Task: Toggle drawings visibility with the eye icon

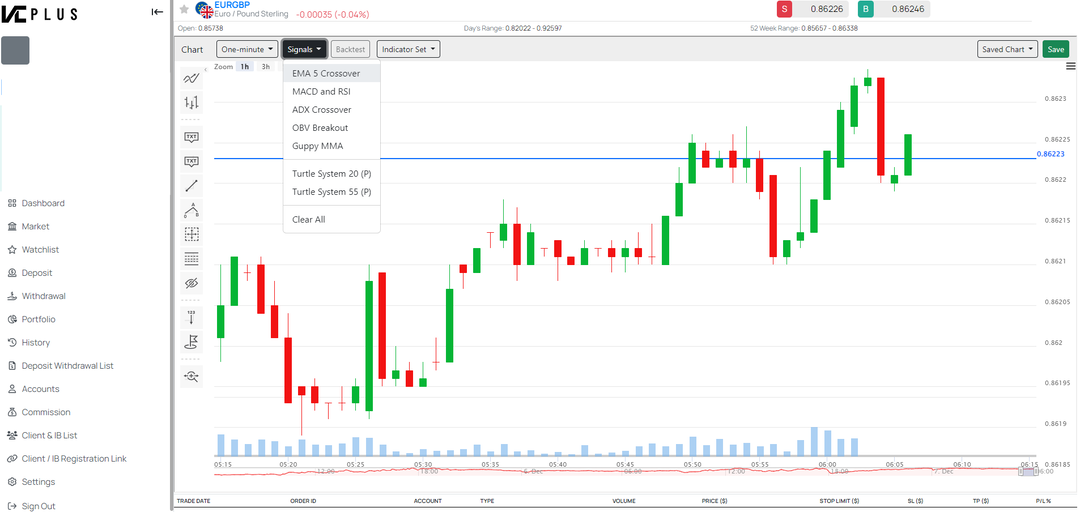Action: (191, 284)
